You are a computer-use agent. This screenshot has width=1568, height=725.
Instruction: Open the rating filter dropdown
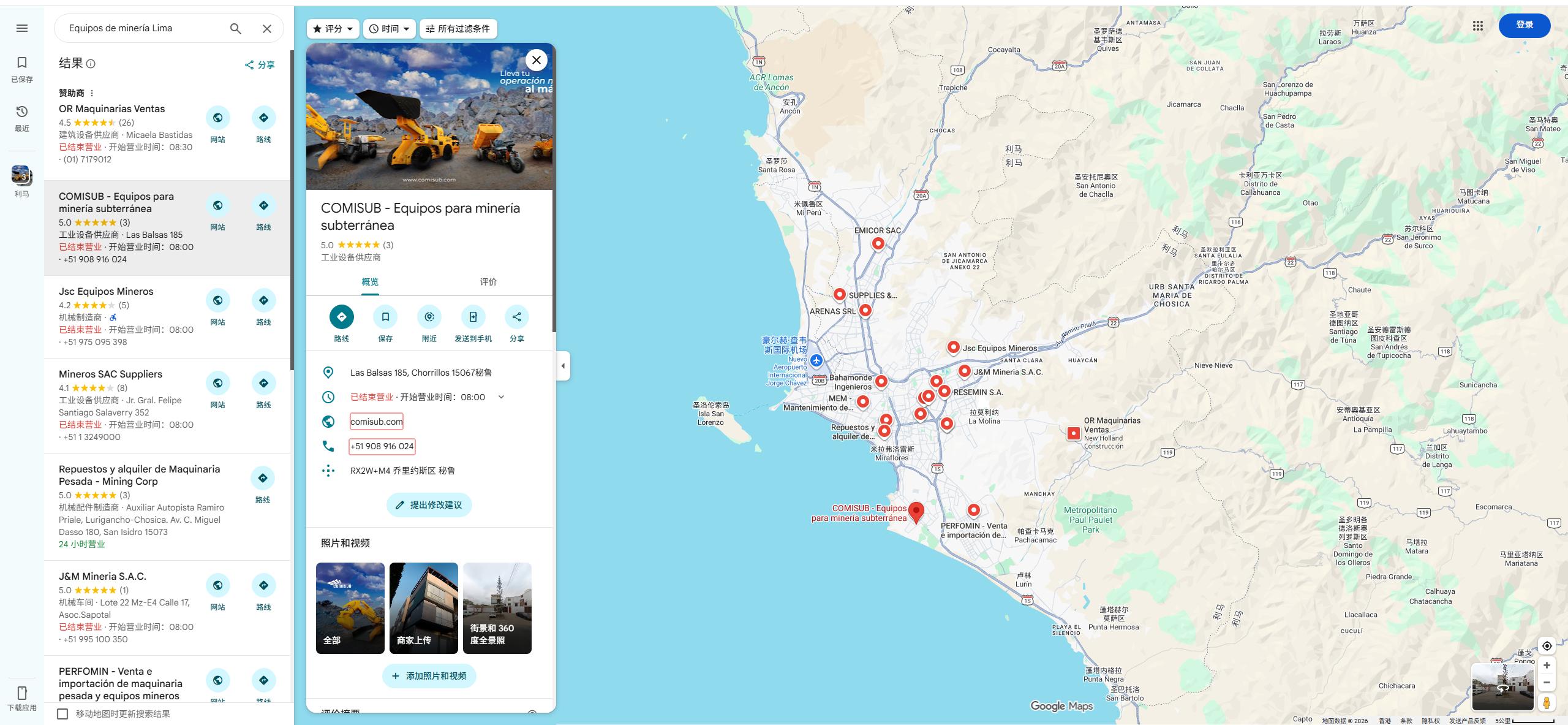click(333, 29)
